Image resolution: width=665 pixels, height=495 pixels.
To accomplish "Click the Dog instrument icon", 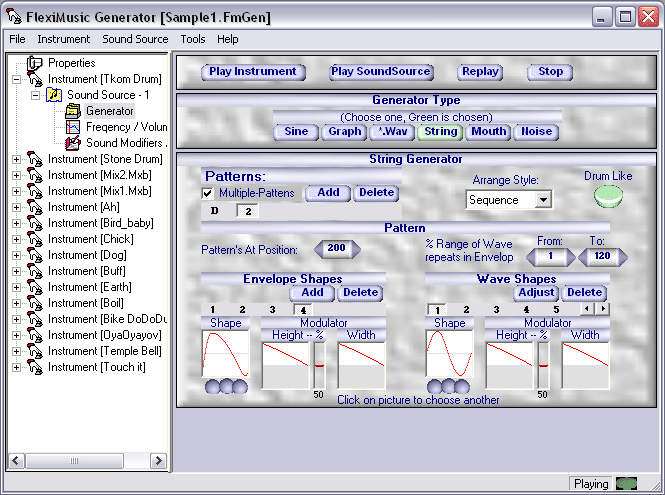I will [35, 255].
